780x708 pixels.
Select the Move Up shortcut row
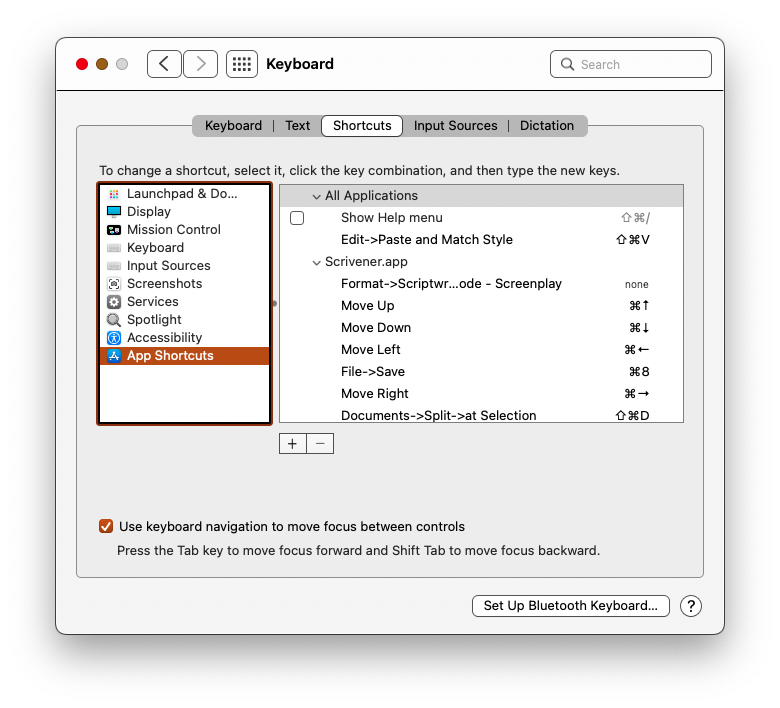(x=482, y=305)
